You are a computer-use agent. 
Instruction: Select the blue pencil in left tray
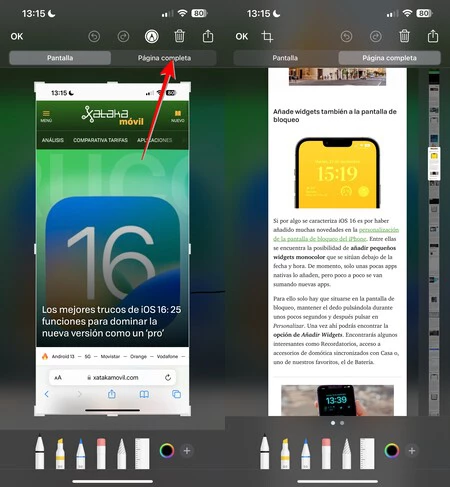[x=80, y=453]
